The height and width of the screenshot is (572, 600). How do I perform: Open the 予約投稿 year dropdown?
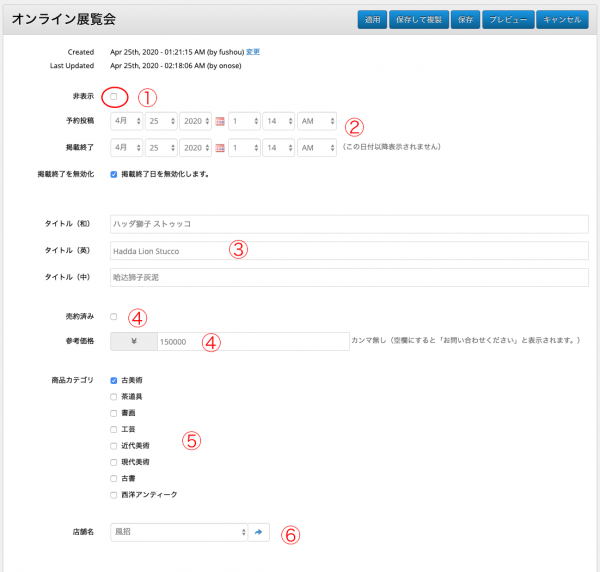pyautogui.click(x=196, y=121)
